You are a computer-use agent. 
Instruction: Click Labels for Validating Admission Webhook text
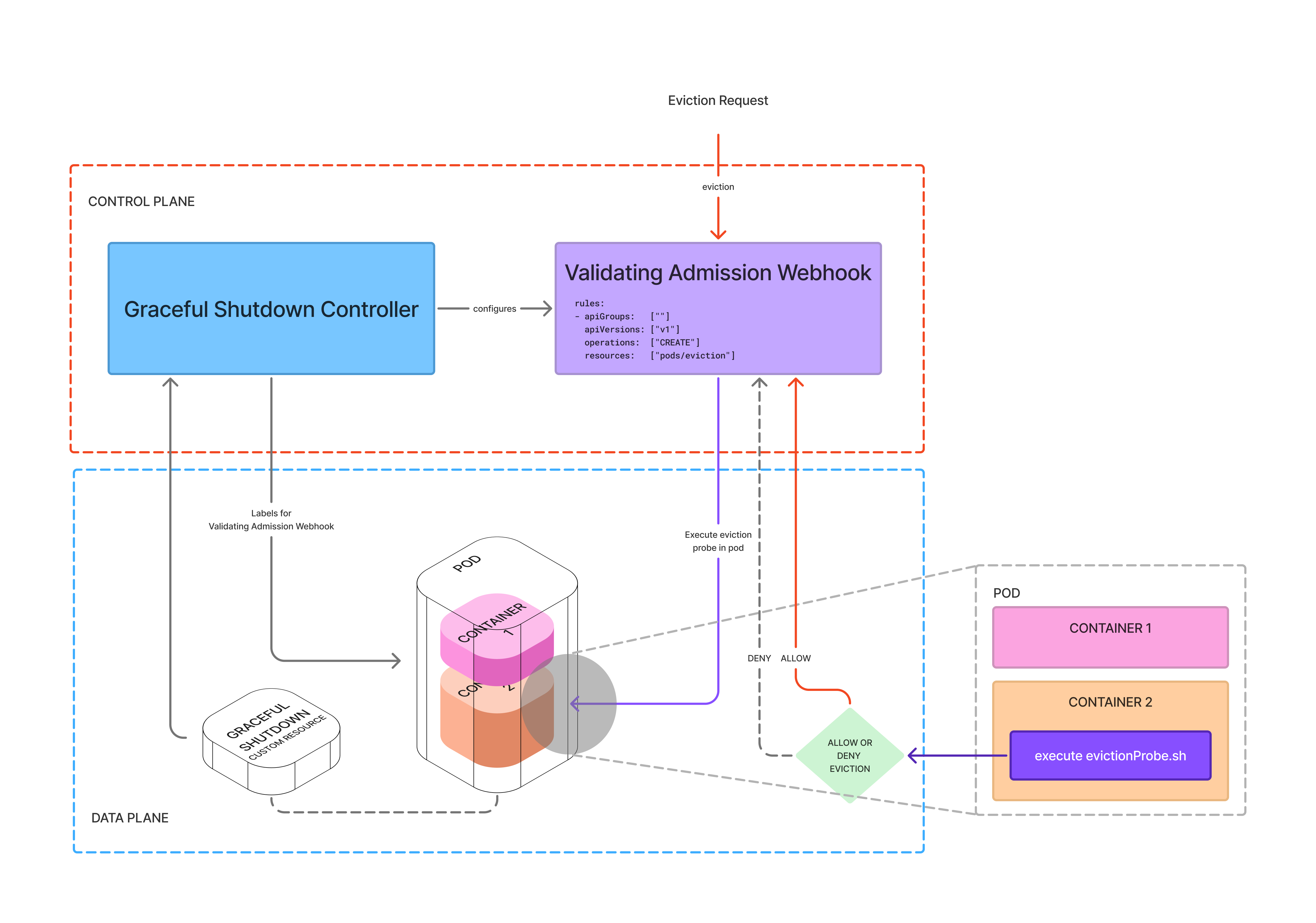[271, 520]
